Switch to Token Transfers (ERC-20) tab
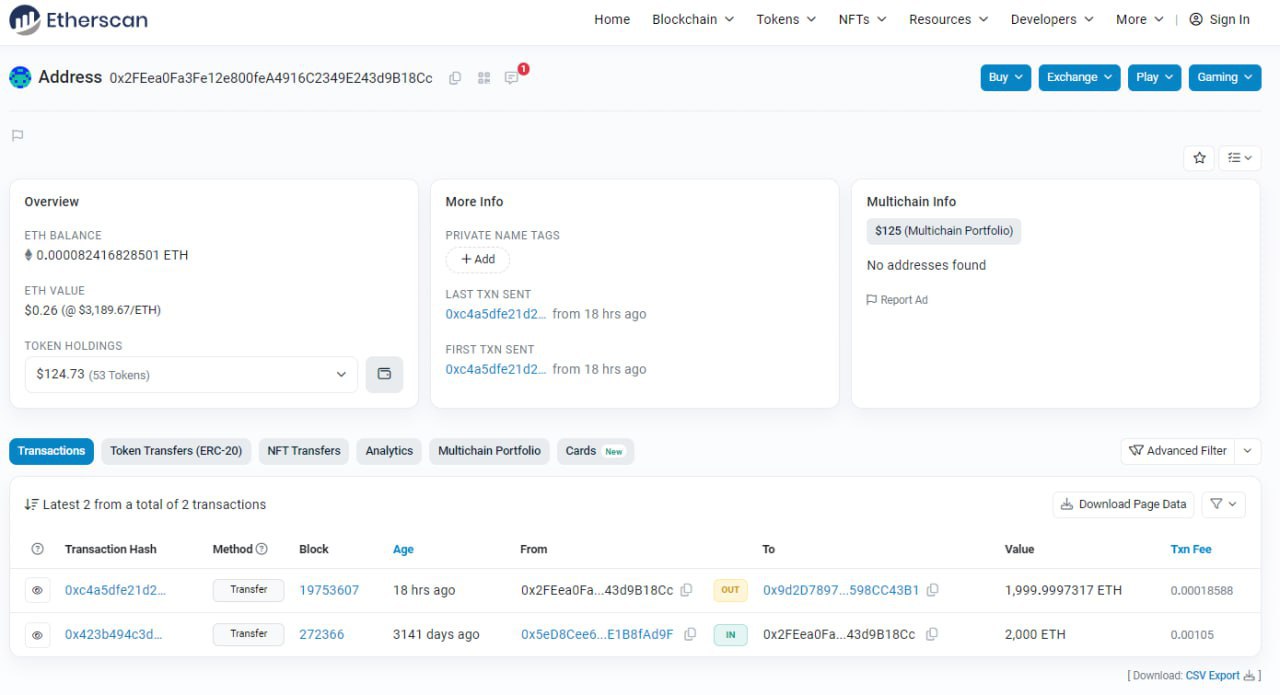The image size is (1280, 695). 176,451
